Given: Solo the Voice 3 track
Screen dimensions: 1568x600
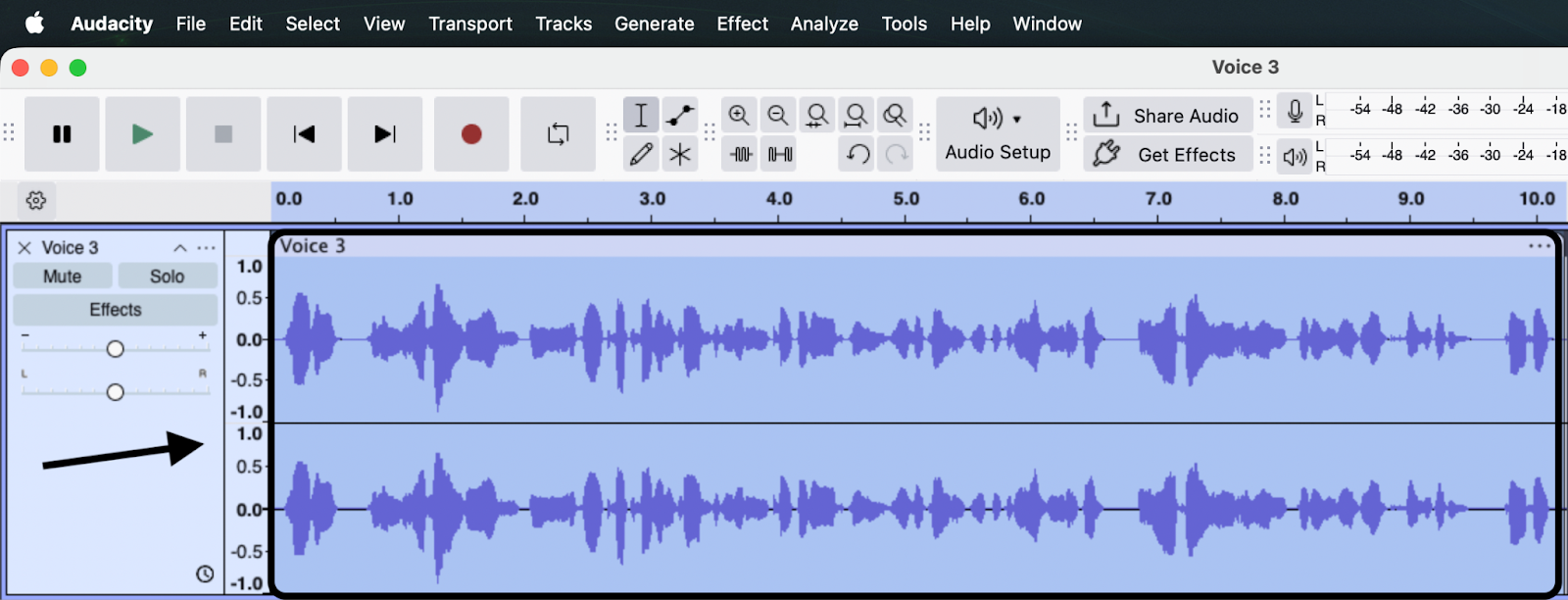Looking at the screenshot, I should [x=167, y=276].
